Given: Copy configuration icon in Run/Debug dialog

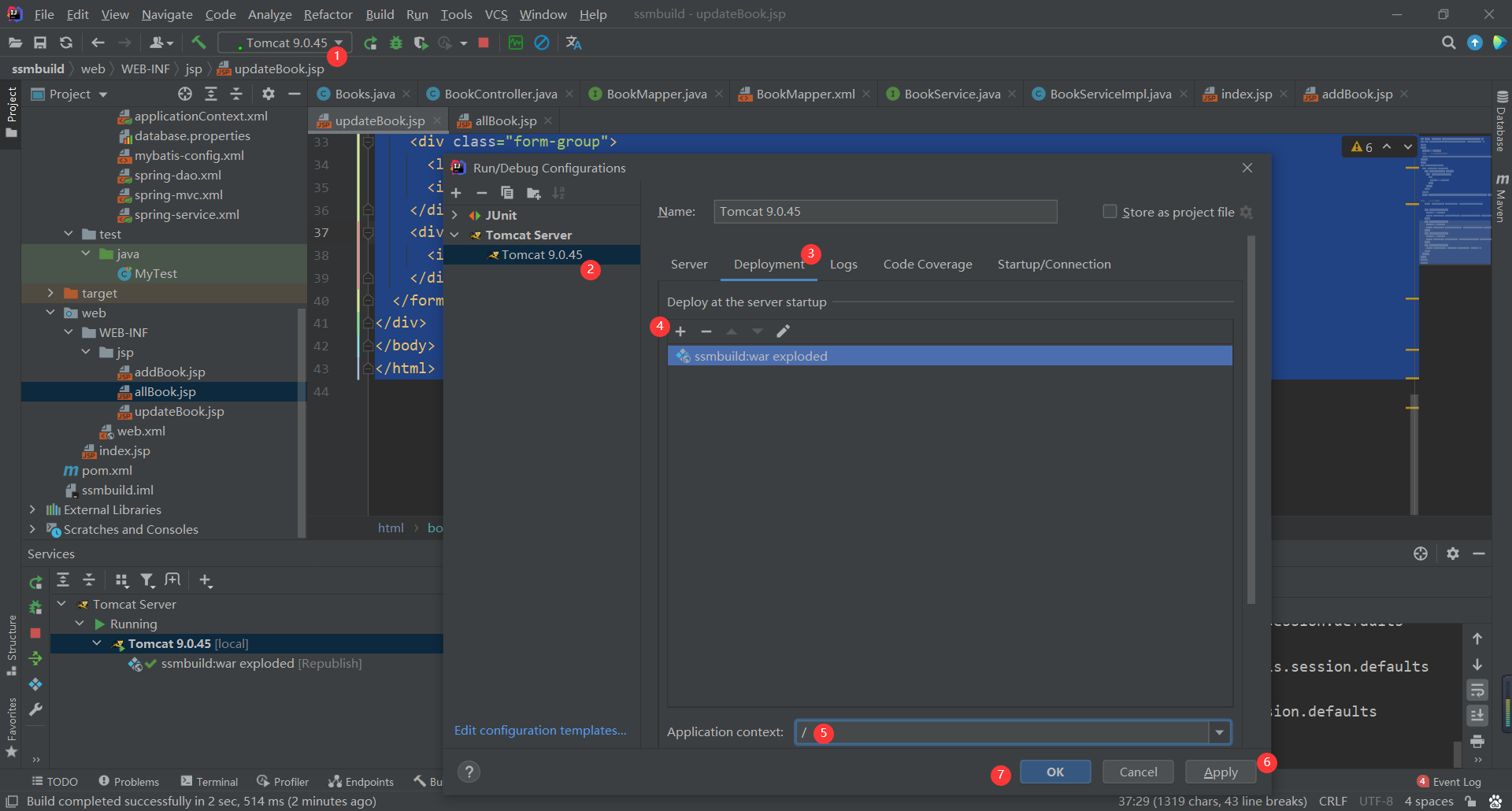Looking at the screenshot, I should (x=507, y=193).
